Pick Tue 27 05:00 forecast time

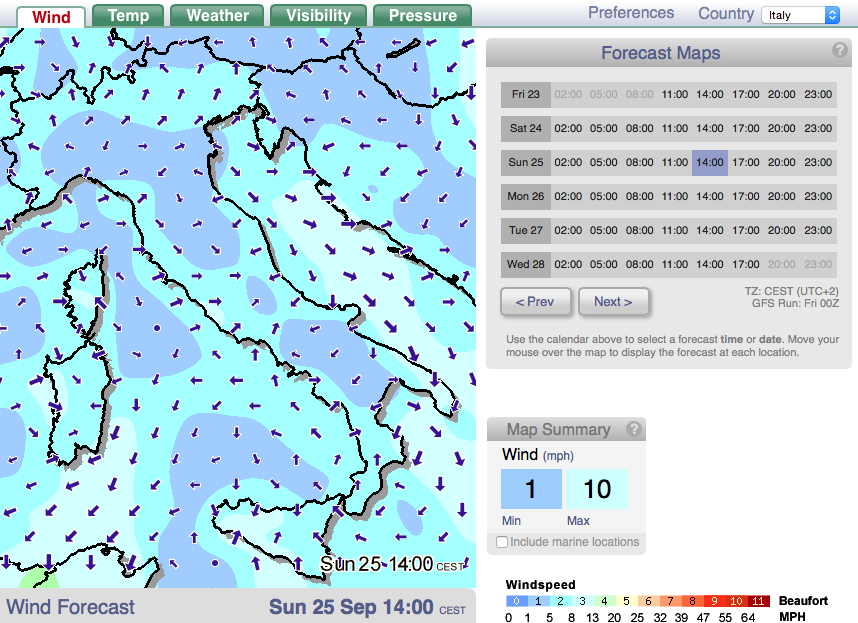pos(604,230)
